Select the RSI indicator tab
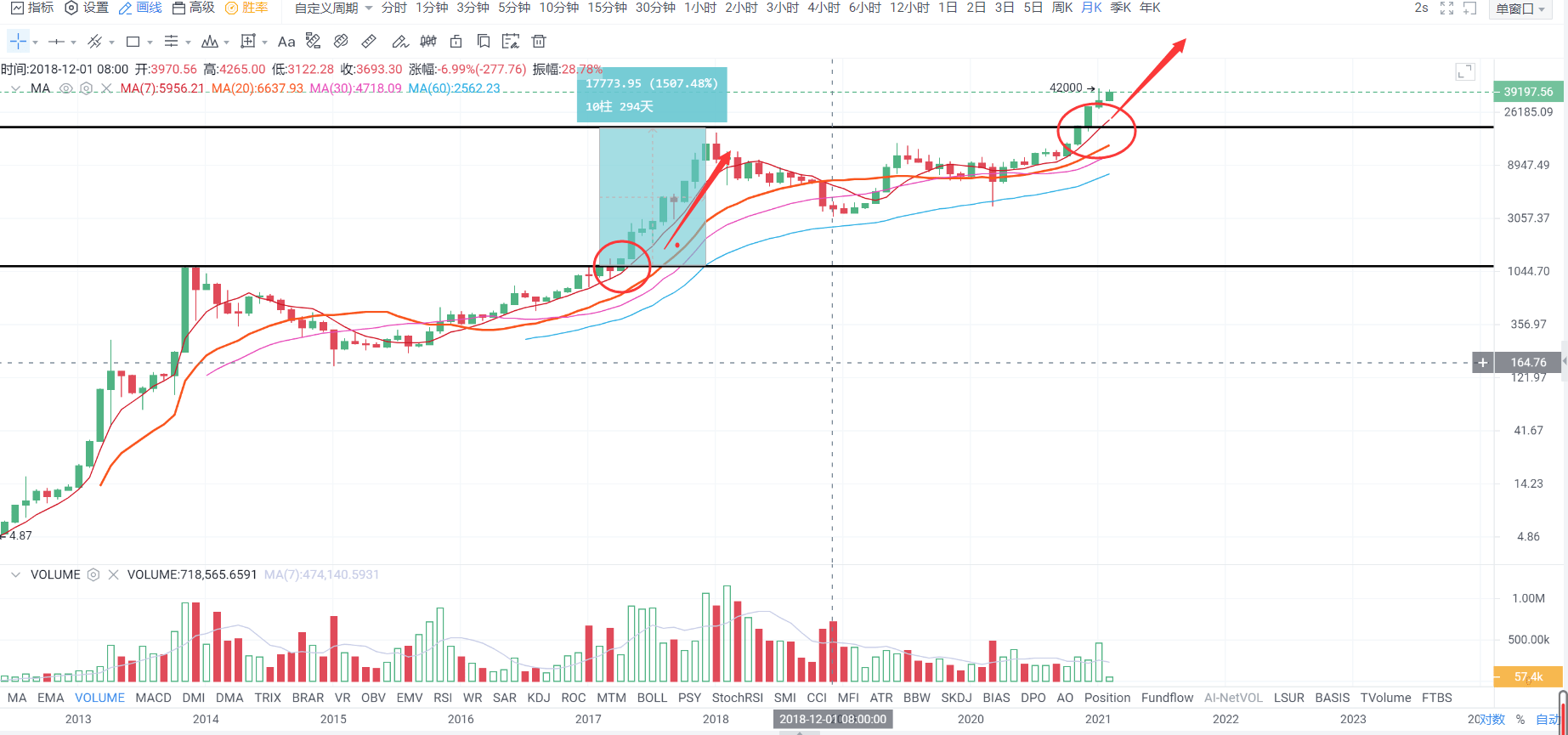Screen dimensions: 1568x735 [443, 698]
